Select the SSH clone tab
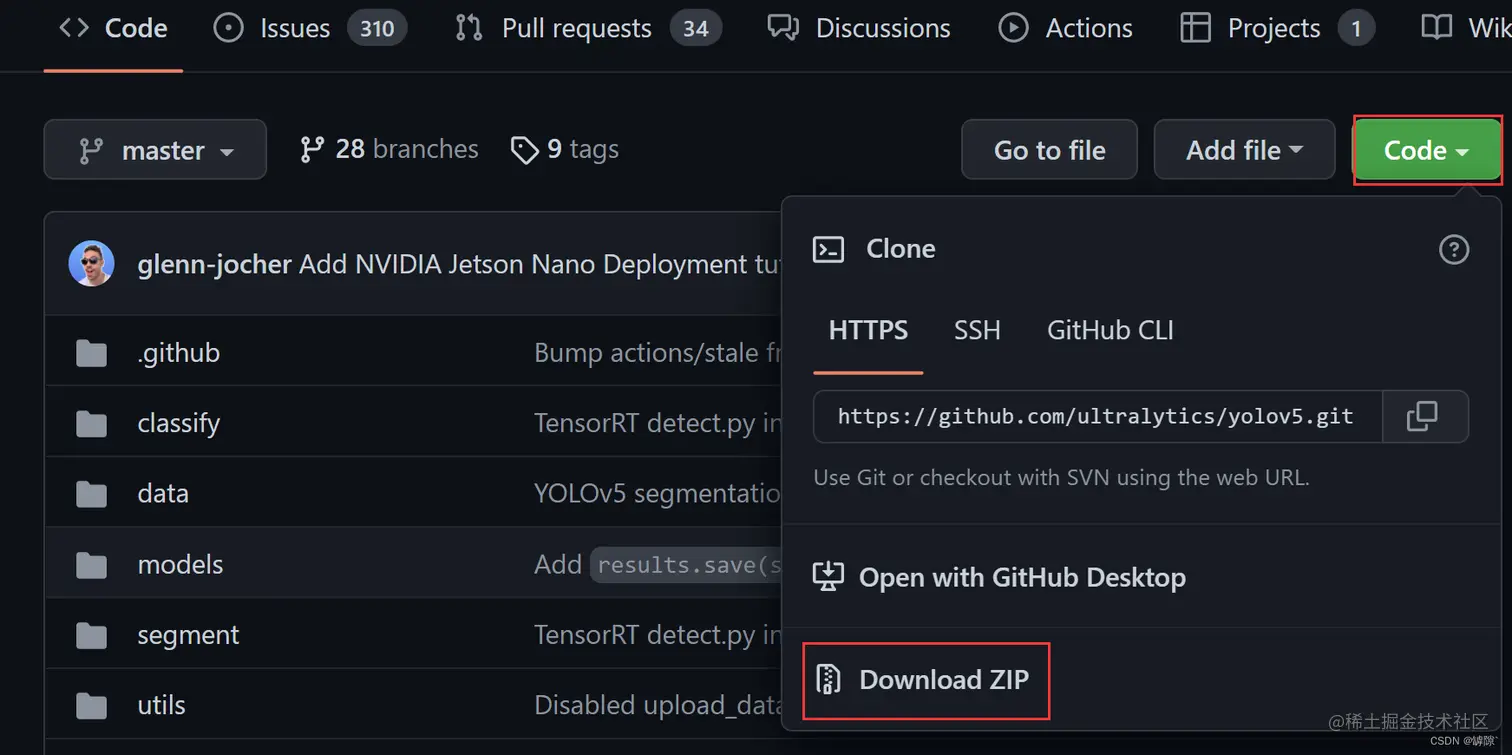The height and width of the screenshot is (755, 1512). click(977, 330)
